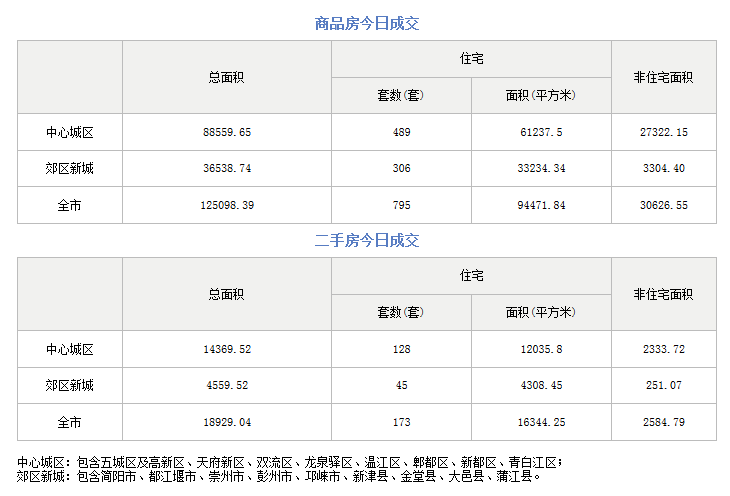Screen dimensions: 730x496
Task: Select 总面积 header in the 商品房 table
Action: click(226, 77)
